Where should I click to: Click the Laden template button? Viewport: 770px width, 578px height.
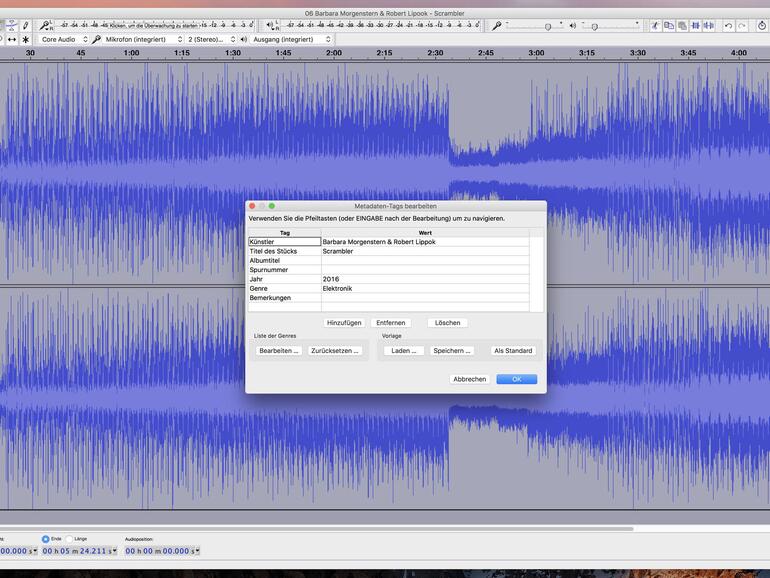(404, 351)
